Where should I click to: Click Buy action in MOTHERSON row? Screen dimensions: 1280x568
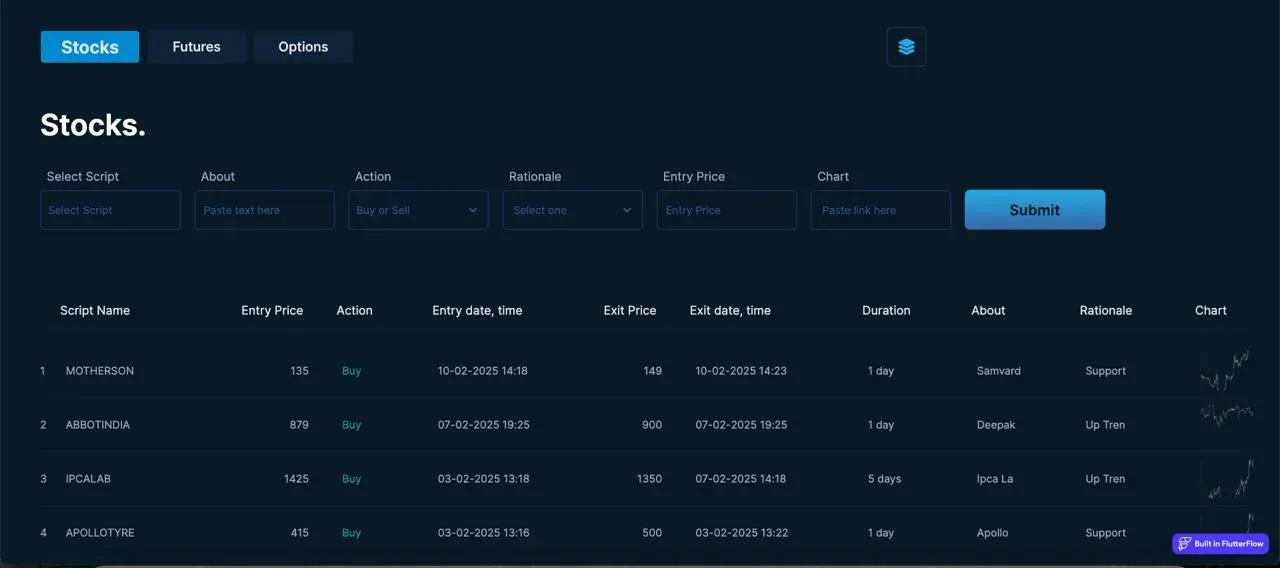[x=351, y=371]
